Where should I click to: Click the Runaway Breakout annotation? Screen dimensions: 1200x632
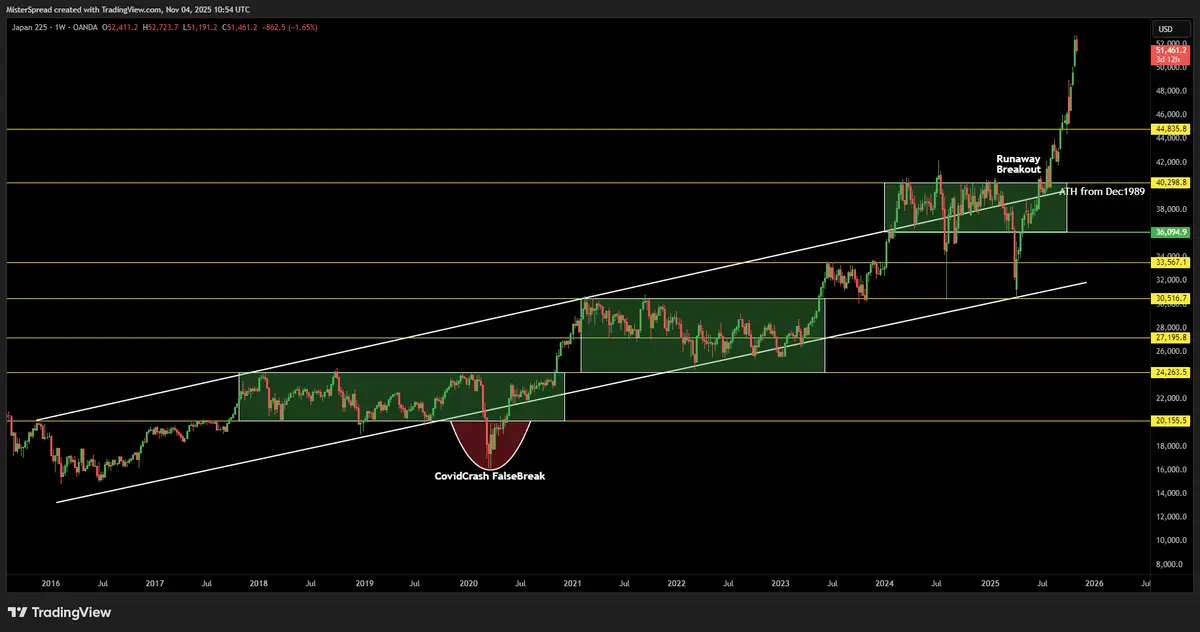[x=1018, y=164]
